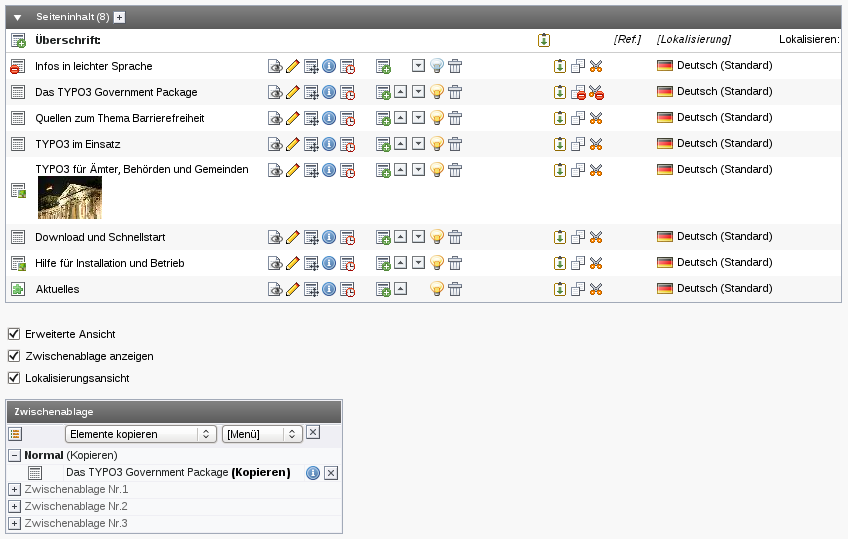Uncheck the 'Erweiterte Ansicht' checkbox
This screenshot has width=848, height=539.
click(14, 333)
